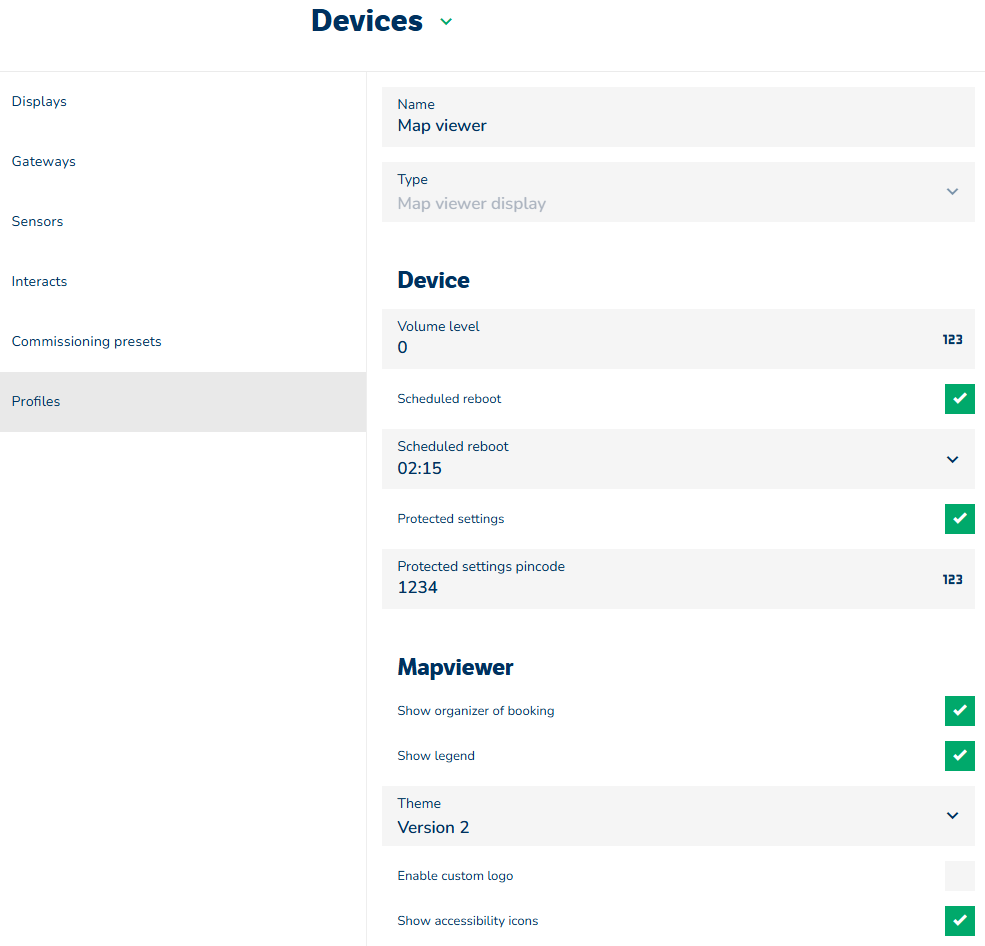
Task: Click the 123 icon in Volume level field
Action: point(952,340)
